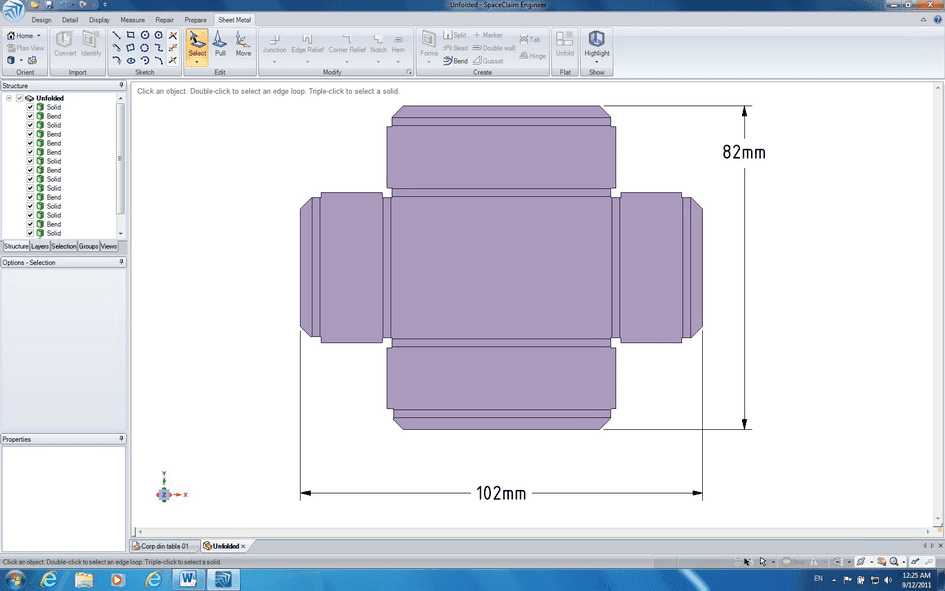The height and width of the screenshot is (591, 945).
Task: Select the Three-Point Rectangle sketch tool
Action: [x=130, y=48]
